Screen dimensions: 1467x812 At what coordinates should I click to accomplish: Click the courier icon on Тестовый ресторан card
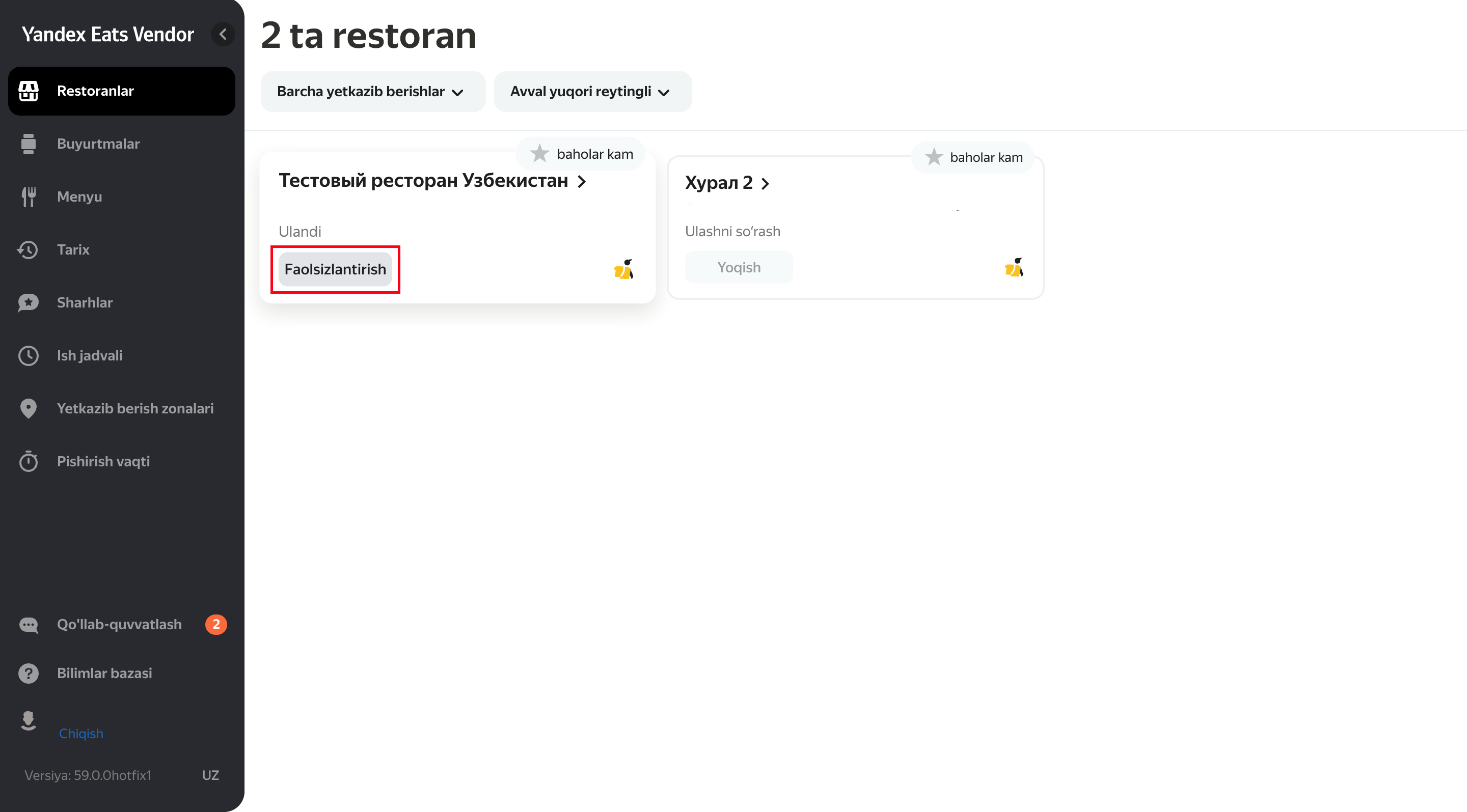623,269
